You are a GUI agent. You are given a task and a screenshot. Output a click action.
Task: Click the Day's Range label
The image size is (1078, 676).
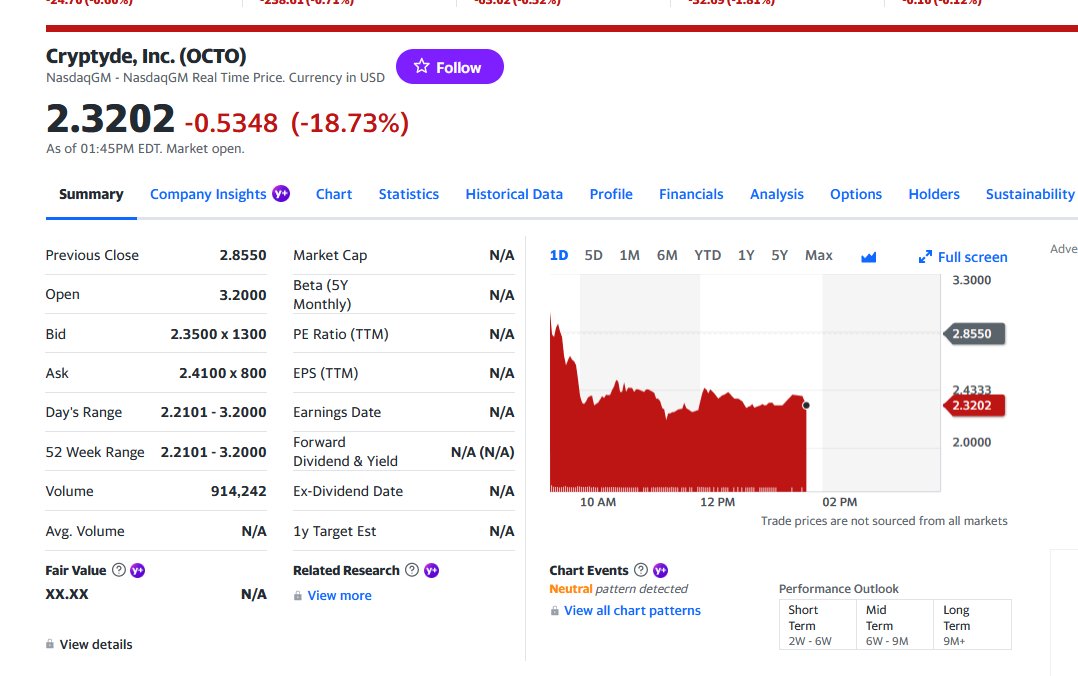(x=84, y=413)
